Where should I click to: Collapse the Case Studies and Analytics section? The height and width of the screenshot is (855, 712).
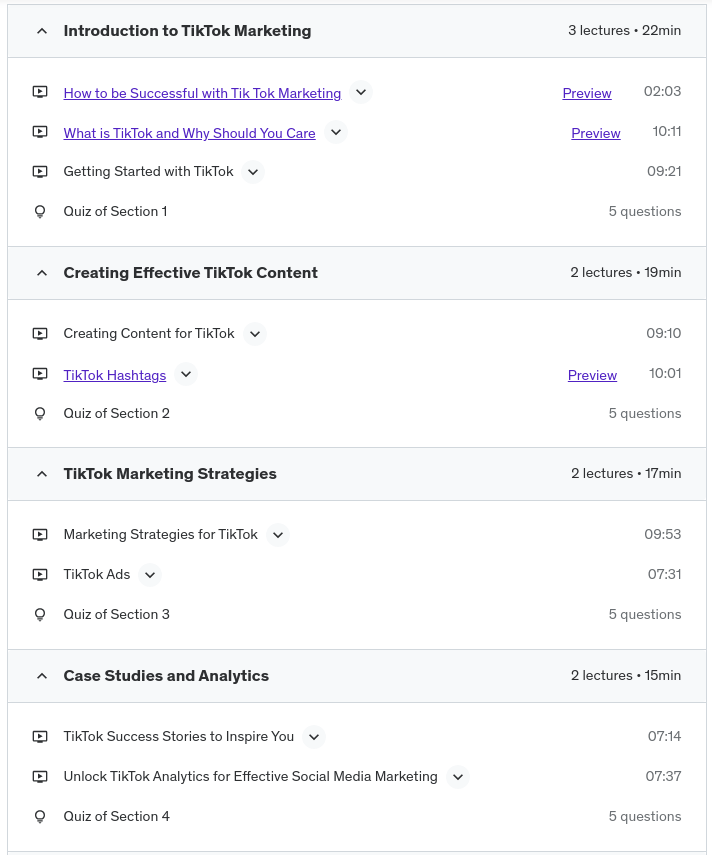click(42, 676)
